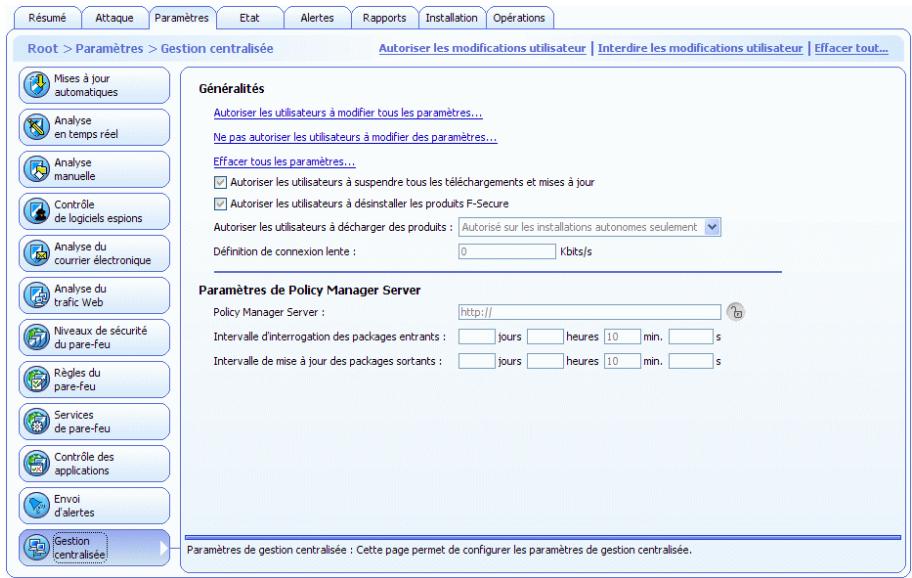
Task: Click the seconds field for packages sortants
Action: pyautogui.click(x=691, y=361)
